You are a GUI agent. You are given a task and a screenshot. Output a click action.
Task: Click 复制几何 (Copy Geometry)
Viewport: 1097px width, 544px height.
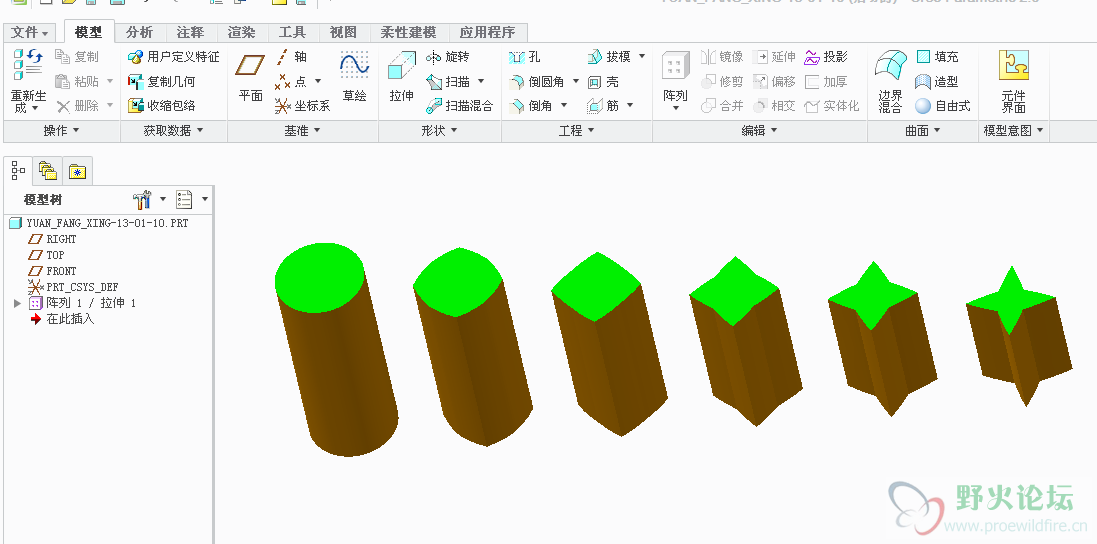pos(162,81)
